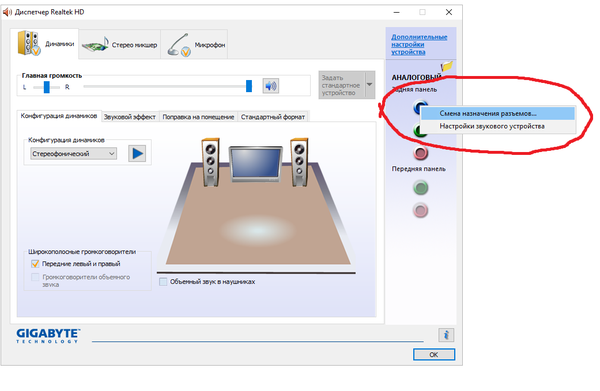Open the Звуковой эффект tab
This screenshot has width=600, height=391.
[x=130, y=117]
